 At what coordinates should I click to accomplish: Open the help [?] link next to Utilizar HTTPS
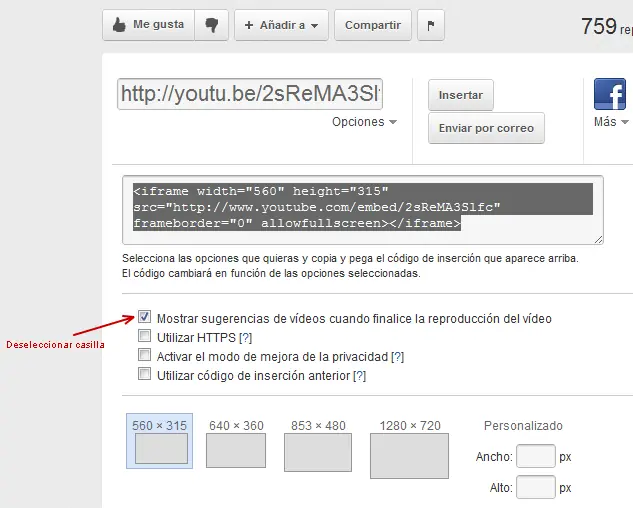(x=245, y=338)
